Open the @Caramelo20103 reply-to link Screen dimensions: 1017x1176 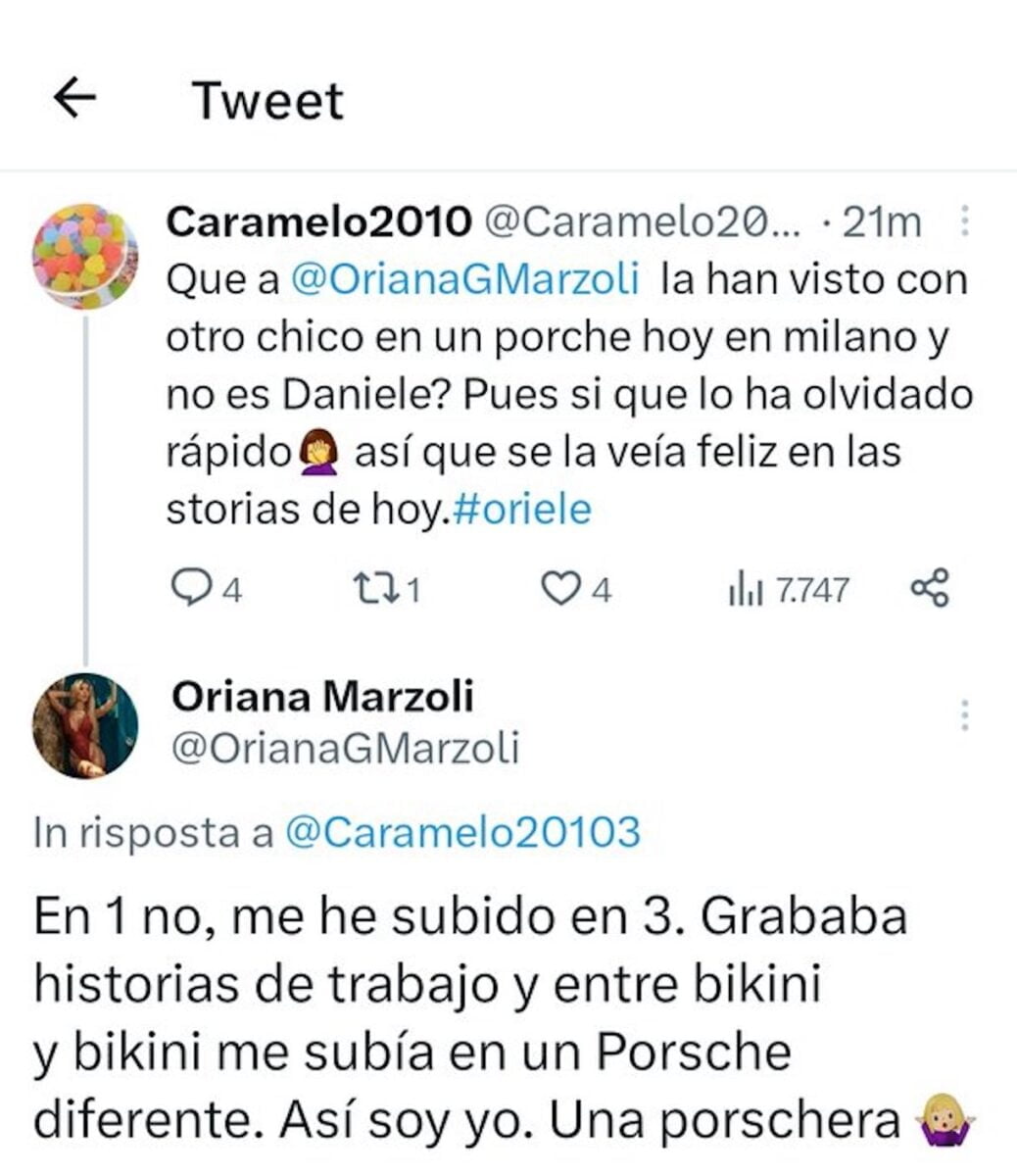[x=462, y=833]
